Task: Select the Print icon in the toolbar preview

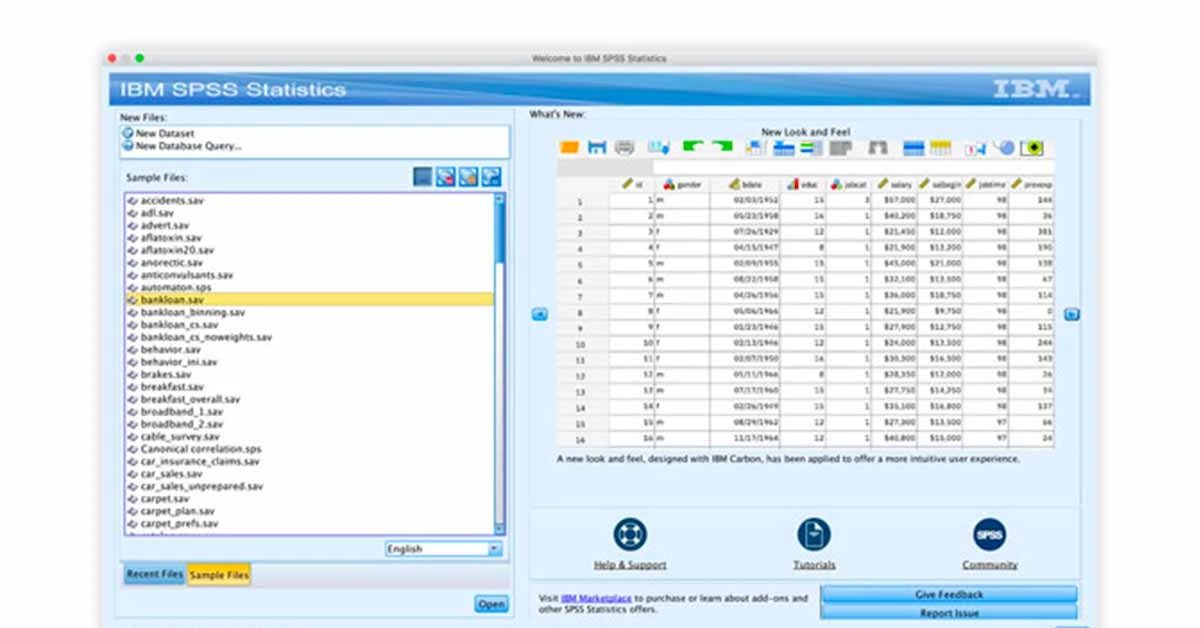Action: [624, 146]
